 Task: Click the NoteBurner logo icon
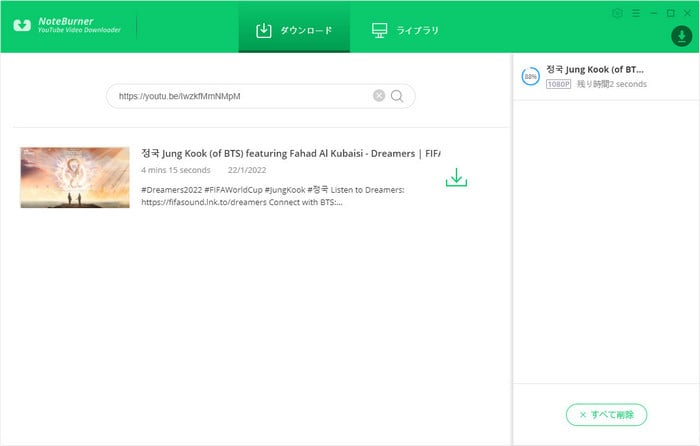[22, 25]
